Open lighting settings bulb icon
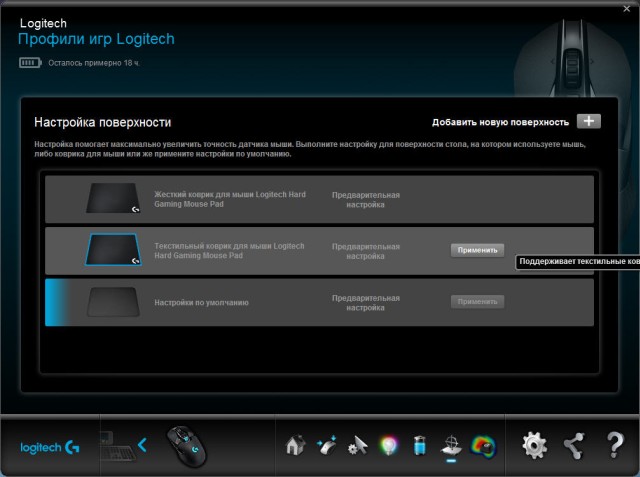This screenshot has height=477, width=640. click(388, 446)
